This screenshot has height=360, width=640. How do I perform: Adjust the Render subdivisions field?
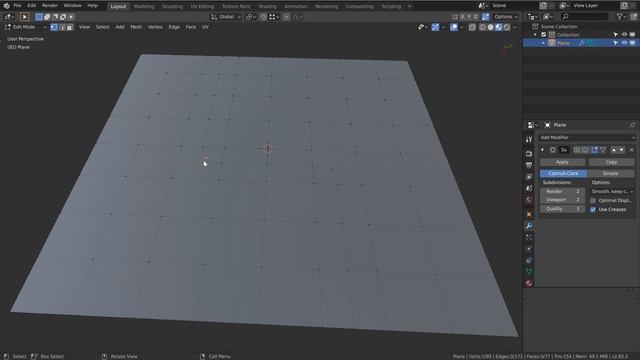coord(562,191)
